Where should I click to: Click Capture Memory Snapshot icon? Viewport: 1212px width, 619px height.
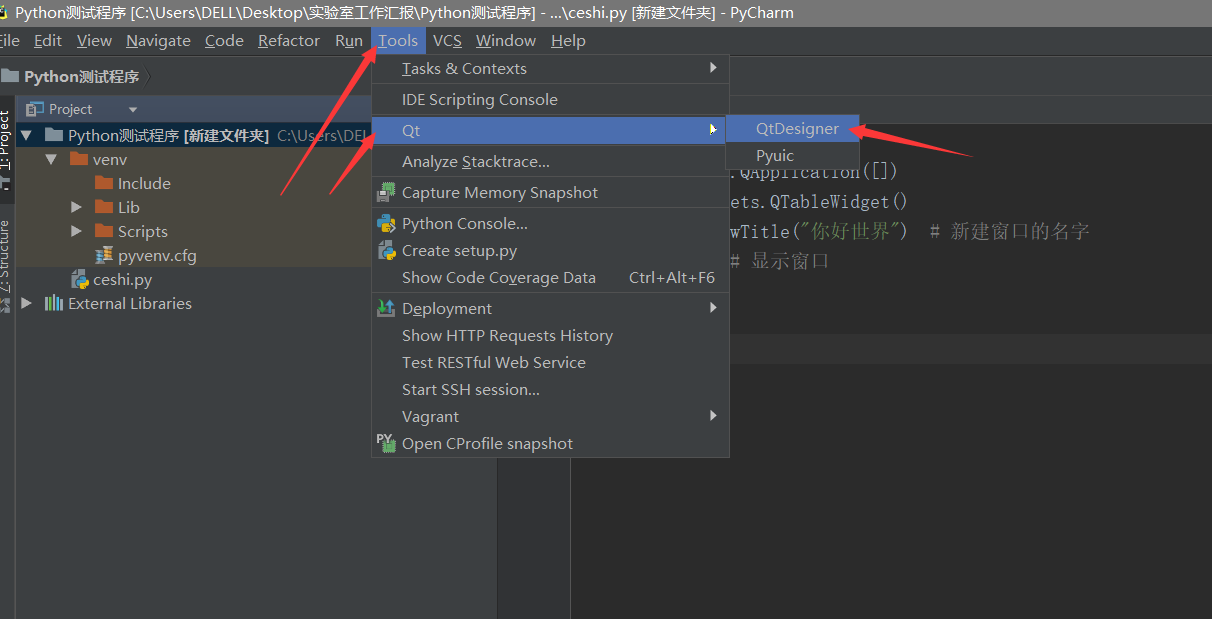click(x=385, y=192)
